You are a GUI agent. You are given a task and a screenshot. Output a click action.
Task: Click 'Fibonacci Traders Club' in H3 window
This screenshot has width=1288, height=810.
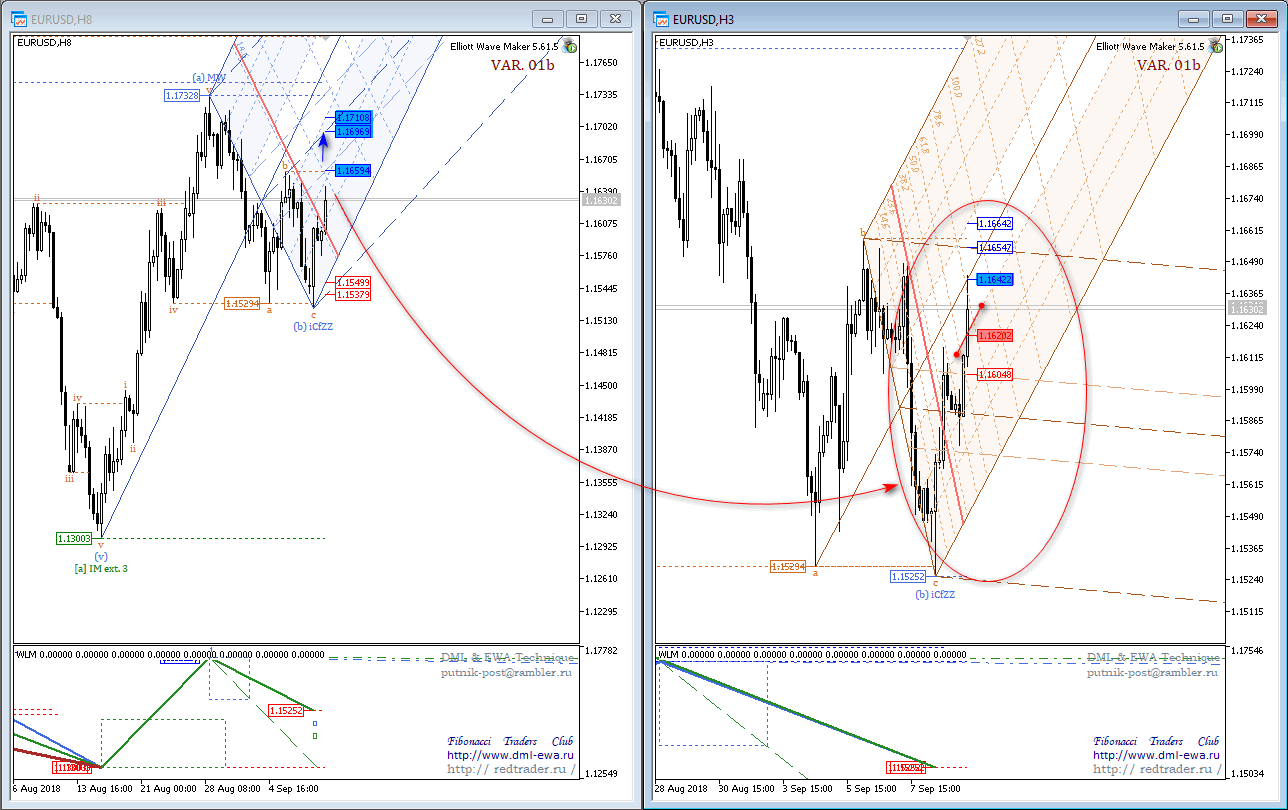pos(1156,741)
